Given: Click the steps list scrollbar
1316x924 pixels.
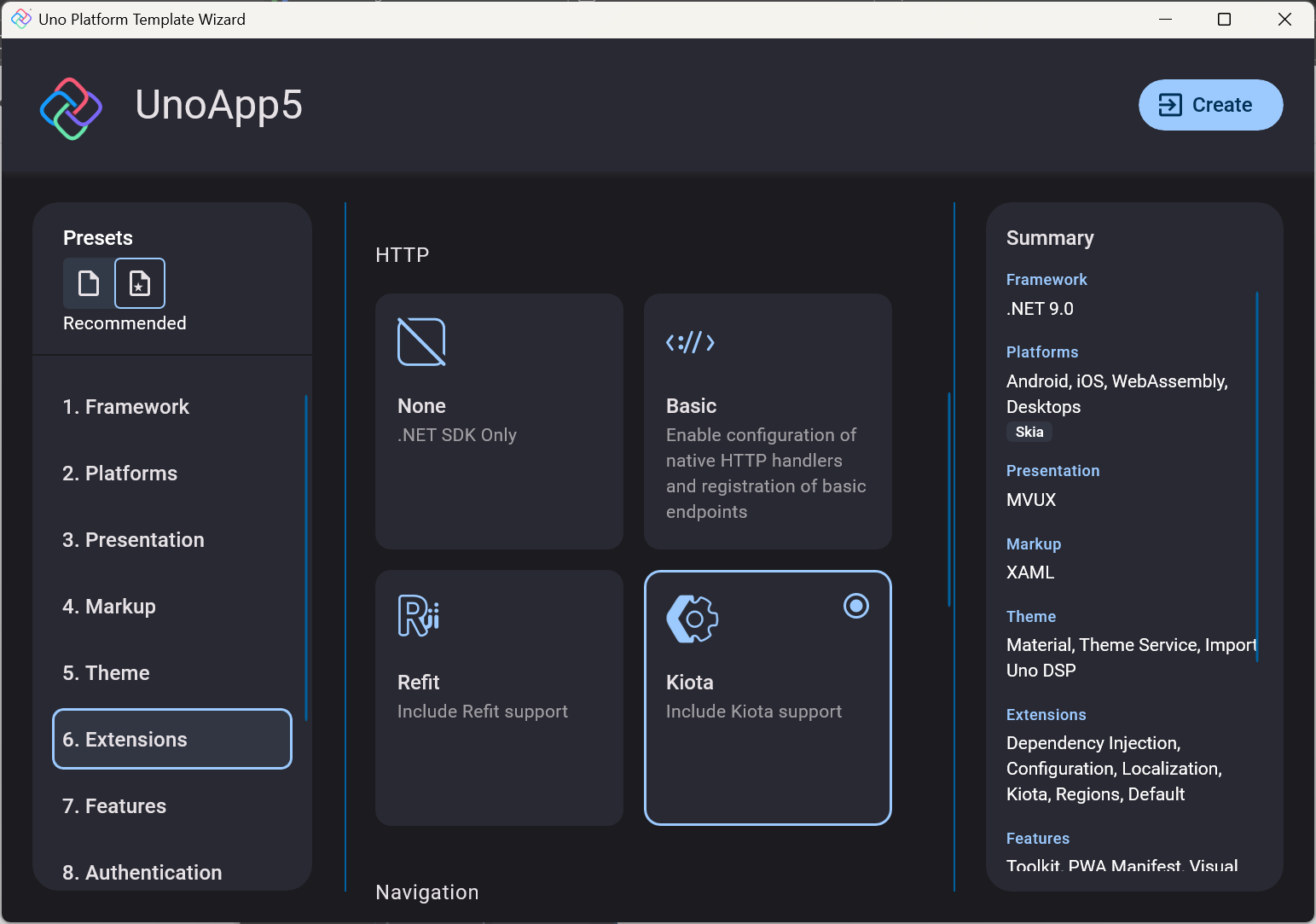Looking at the screenshot, I should click(x=306, y=558).
